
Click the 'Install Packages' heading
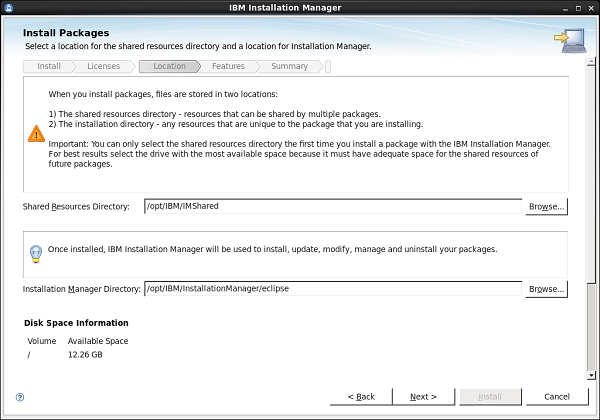coord(66,33)
